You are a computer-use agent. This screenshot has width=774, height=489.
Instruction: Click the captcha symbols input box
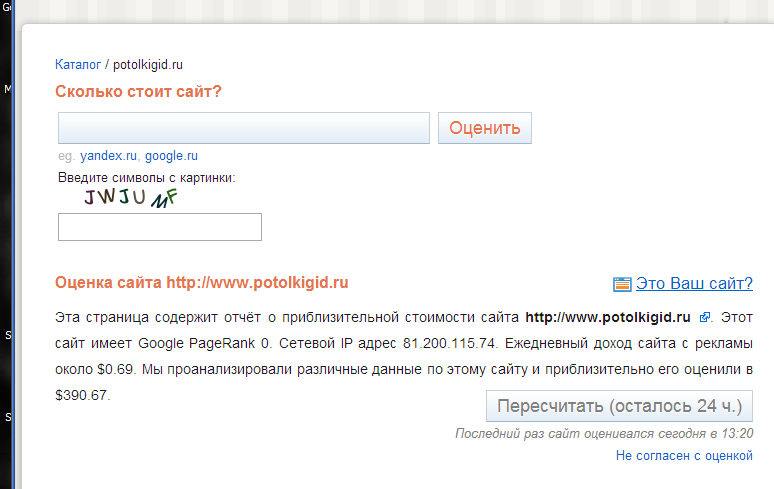click(x=160, y=227)
